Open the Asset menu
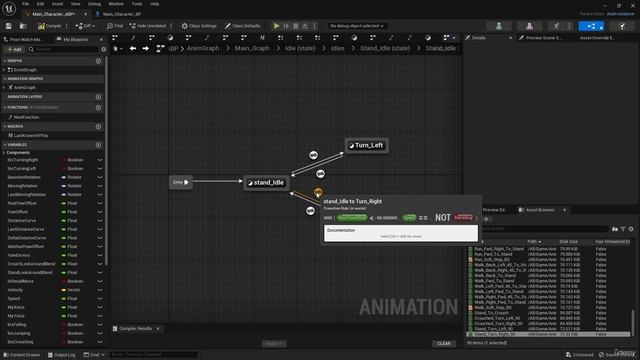This screenshot has width=640, height=360. pos(57,4)
